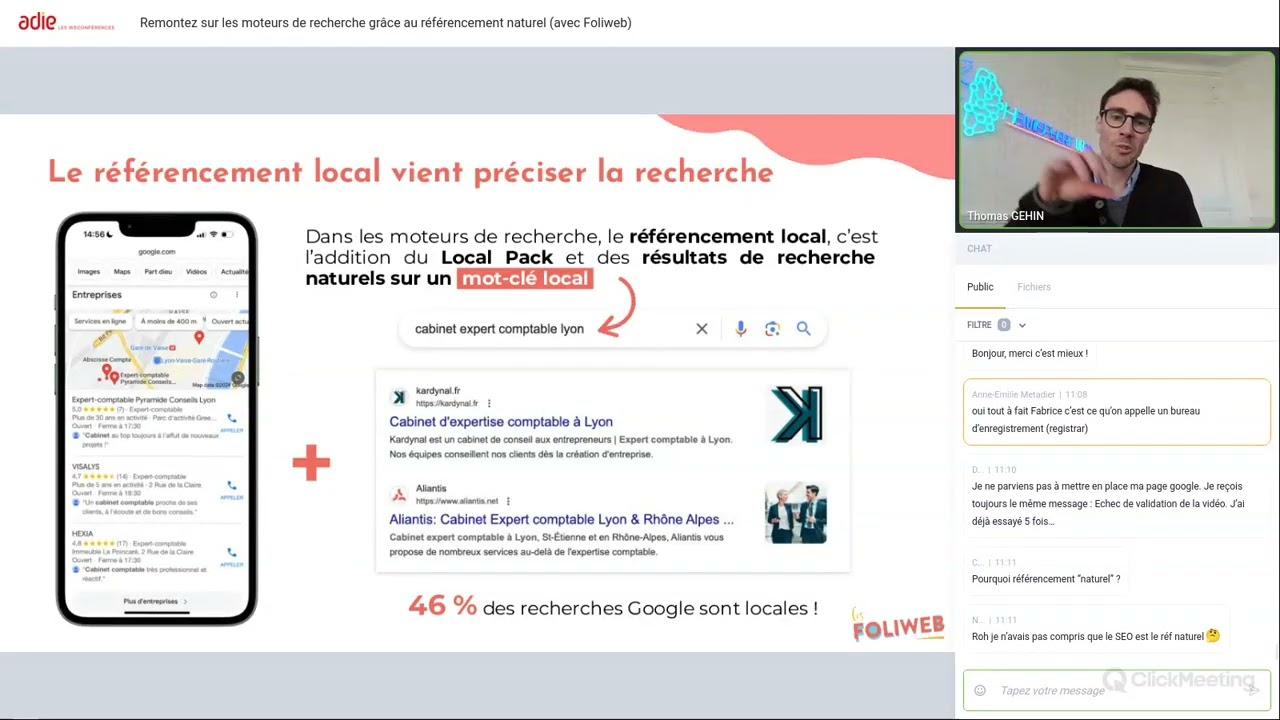The image size is (1280, 720).
Task: Expand the FILTRE dropdown chevron
Action: click(1022, 325)
